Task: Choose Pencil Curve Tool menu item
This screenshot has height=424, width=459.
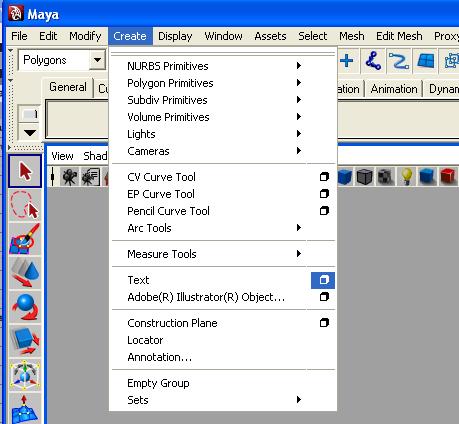Action: click(x=168, y=211)
